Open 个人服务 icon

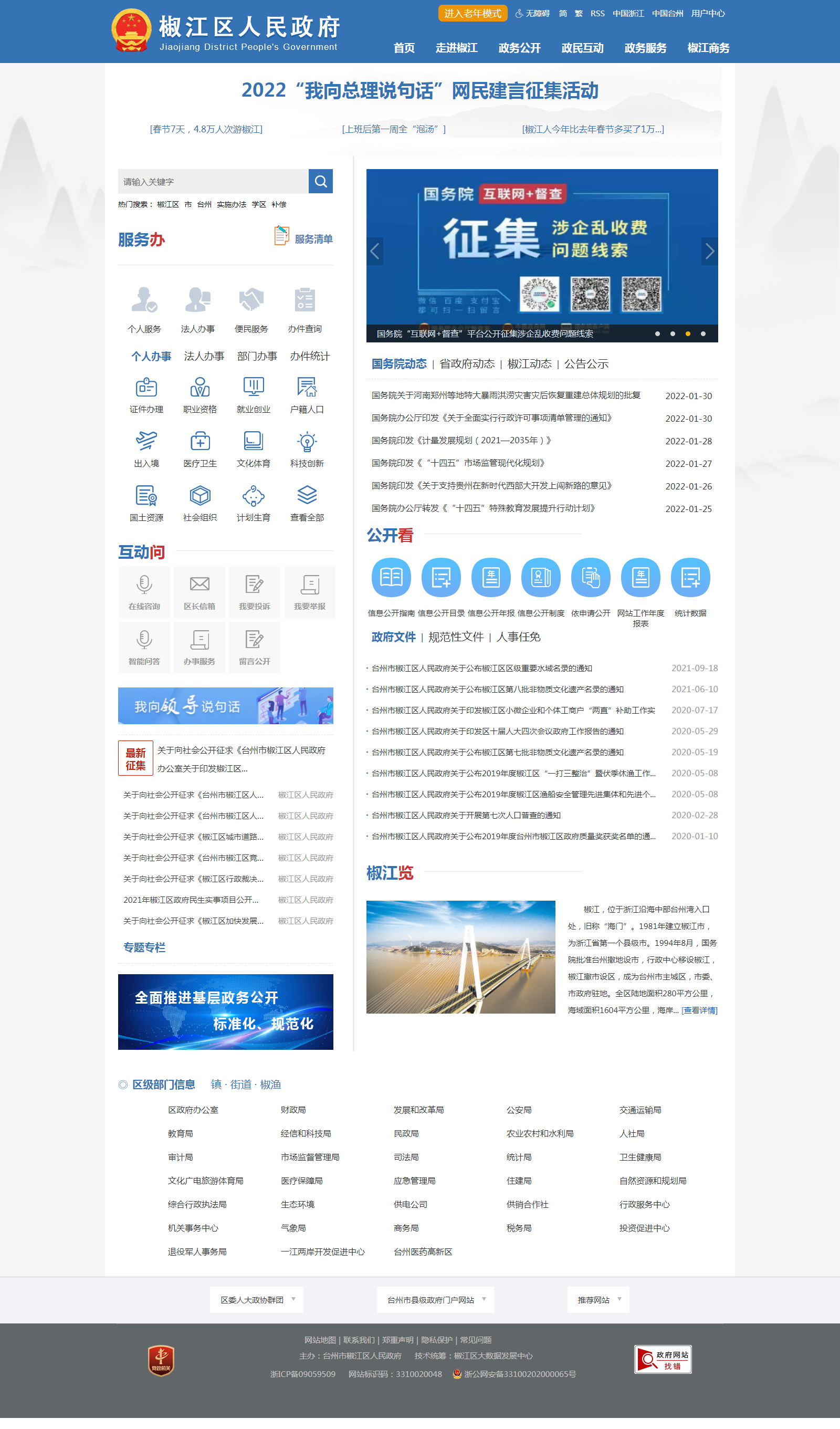point(144,299)
